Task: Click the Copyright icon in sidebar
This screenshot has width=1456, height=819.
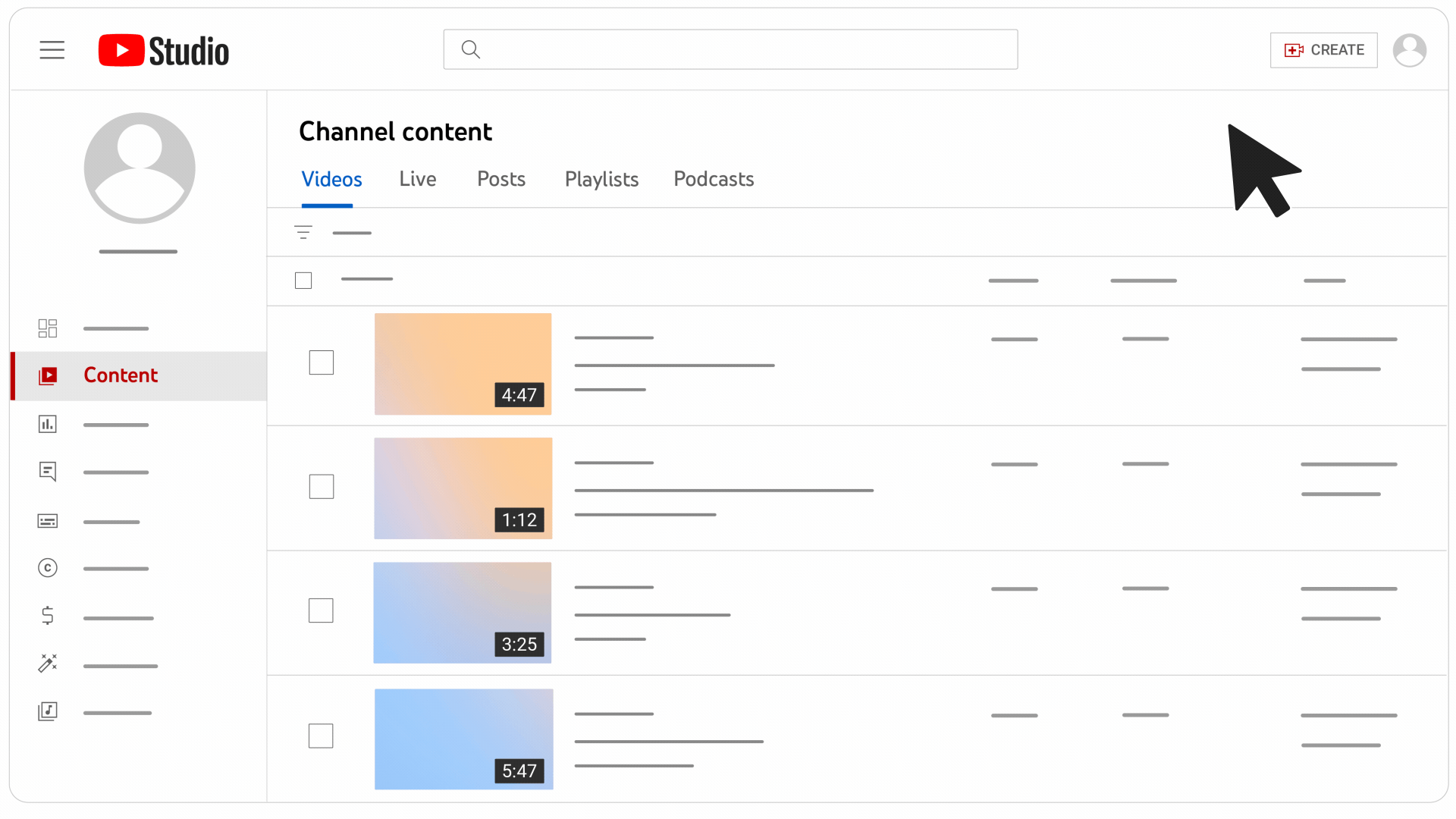Action: (47, 568)
